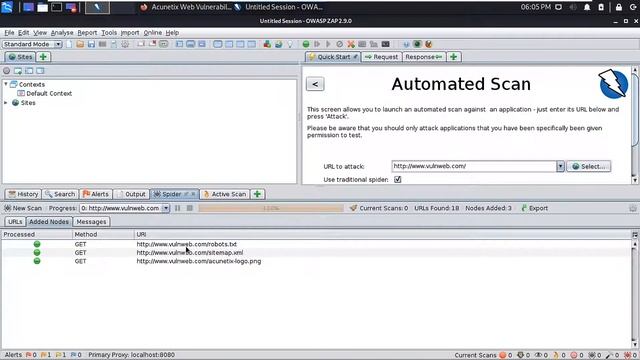Viewport: 640px width, 360px height.
Task: Add a tab with green plus beside Active Scan
Action: tap(257, 194)
